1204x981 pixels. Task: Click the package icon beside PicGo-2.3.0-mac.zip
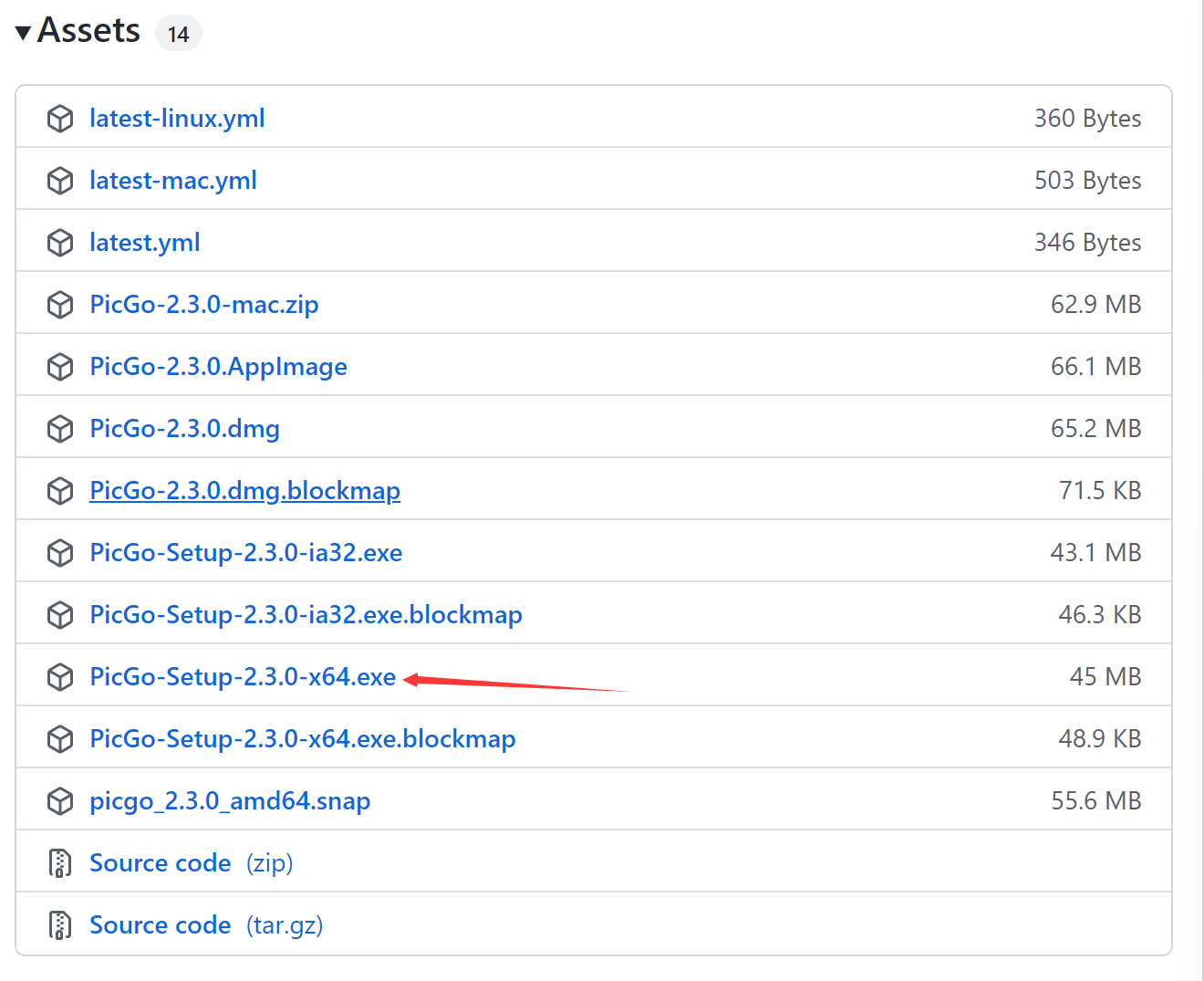60,305
